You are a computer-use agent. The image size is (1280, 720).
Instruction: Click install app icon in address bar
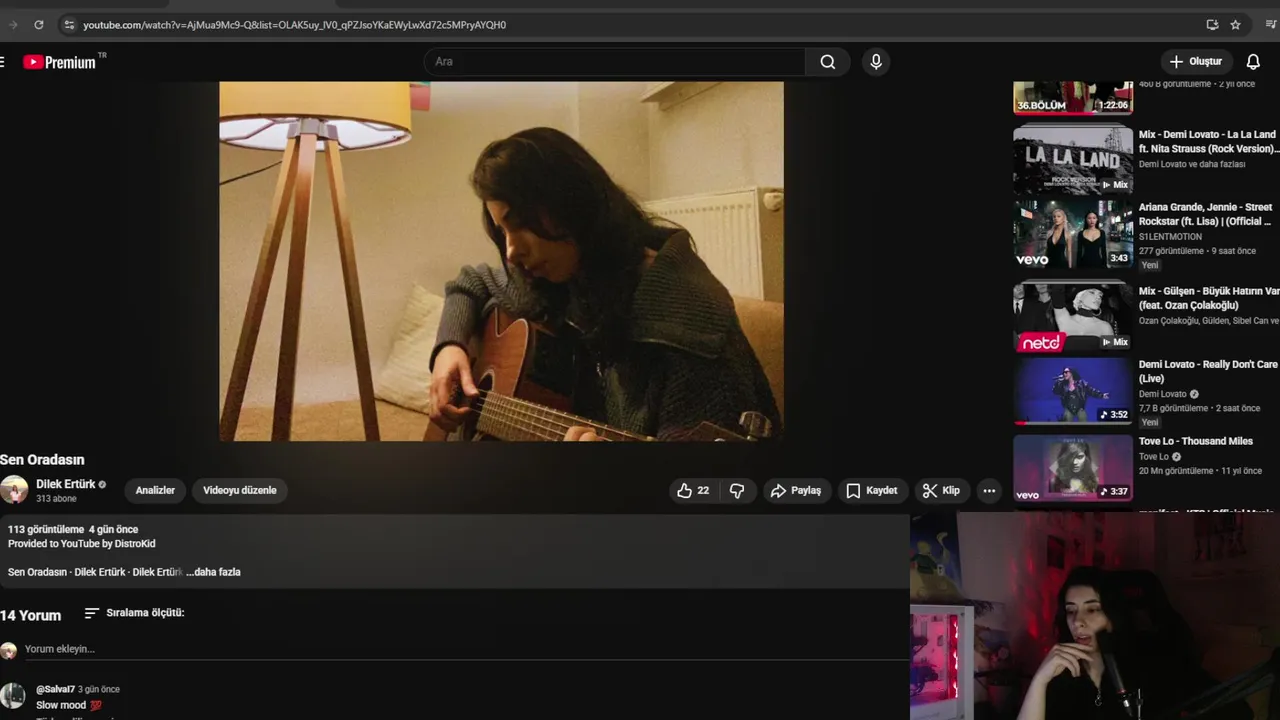[x=1212, y=24]
